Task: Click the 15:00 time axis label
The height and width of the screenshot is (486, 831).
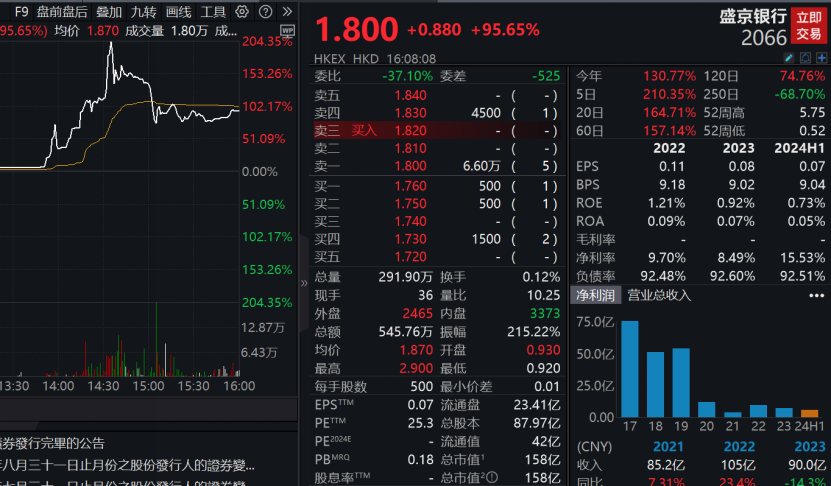Action: pyautogui.click(x=148, y=386)
